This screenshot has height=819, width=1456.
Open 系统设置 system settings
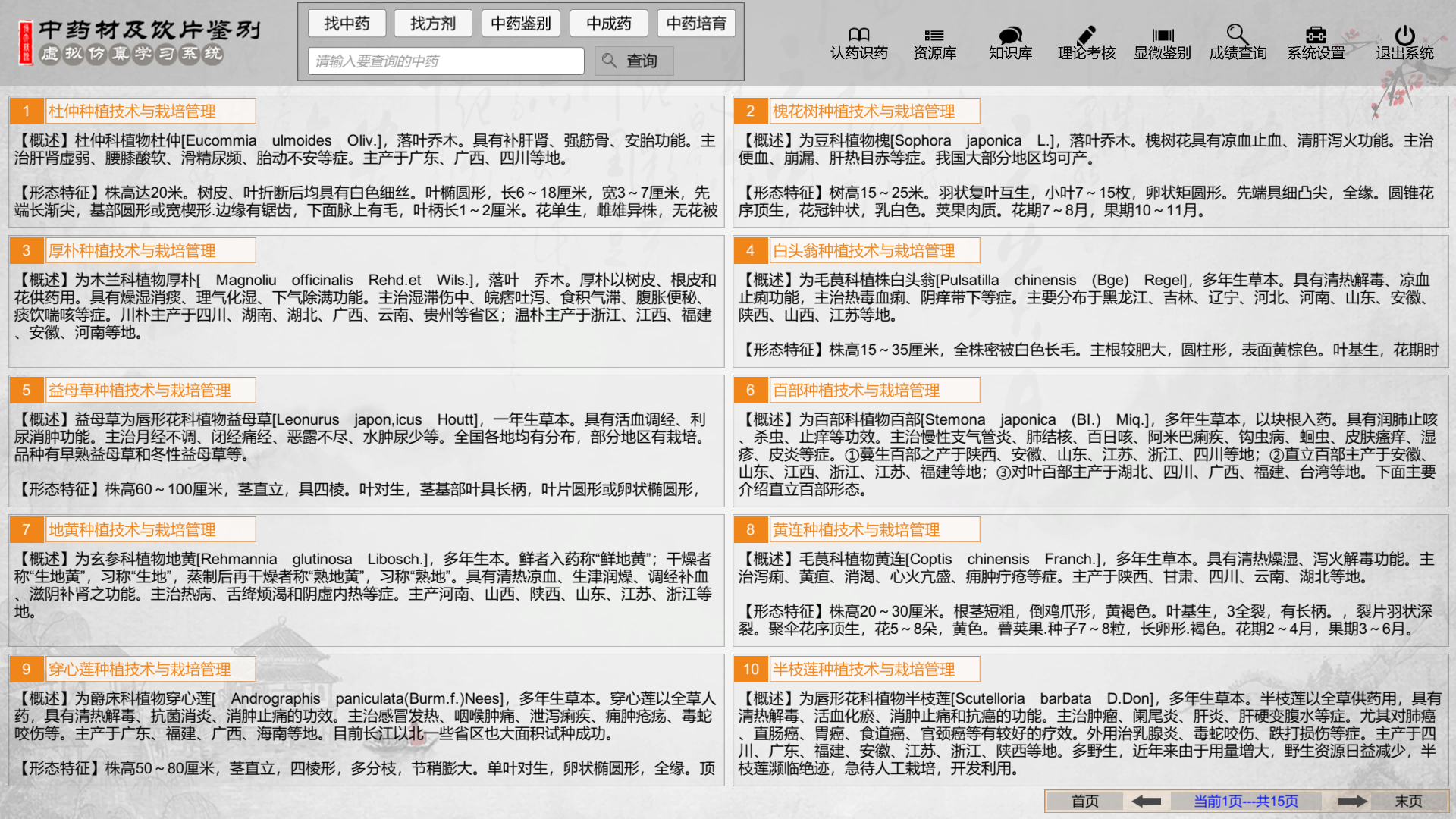(1315, 42)
